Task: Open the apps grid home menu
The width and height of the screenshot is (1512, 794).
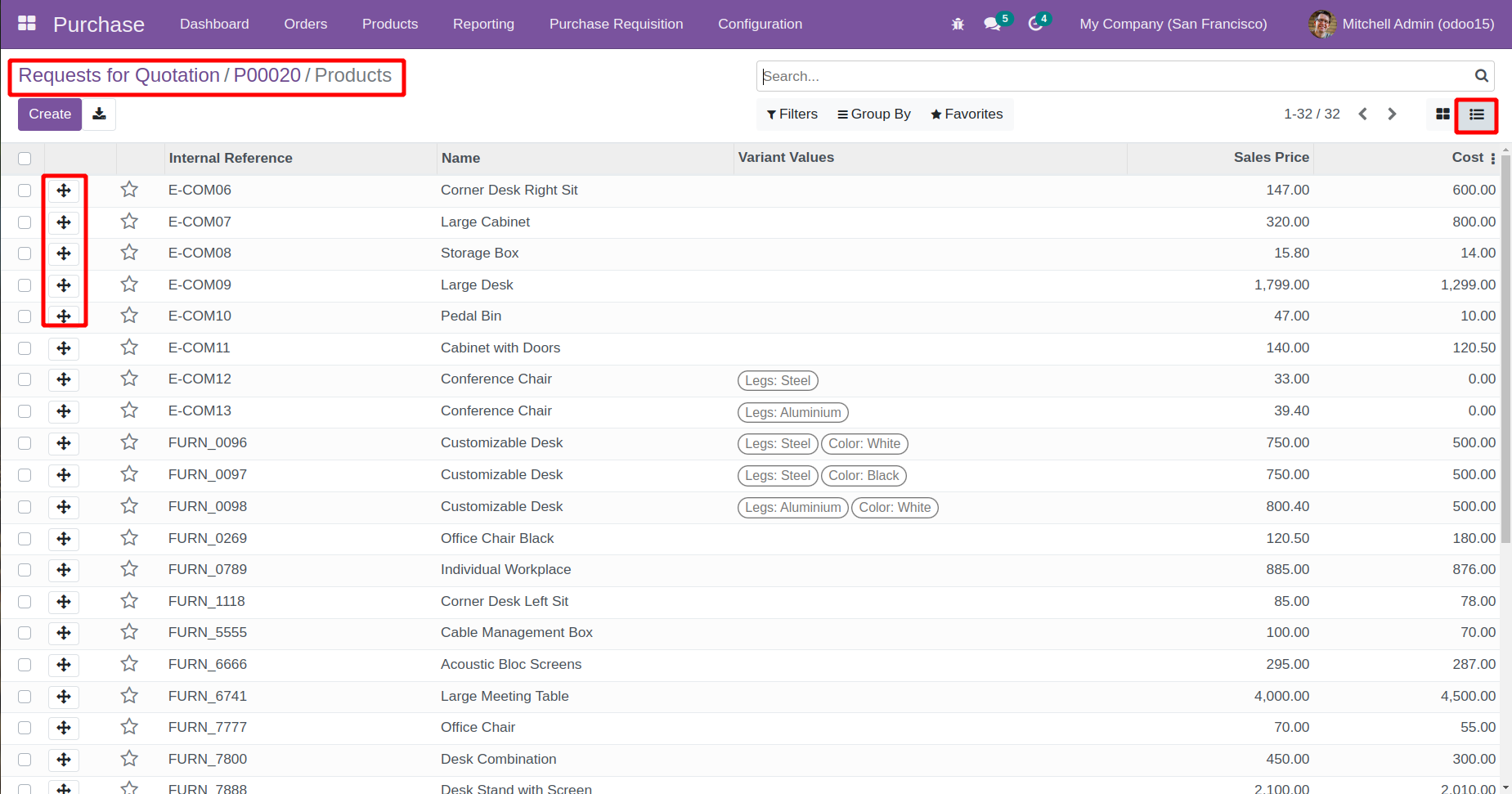Action: click(x=27, y=24)
